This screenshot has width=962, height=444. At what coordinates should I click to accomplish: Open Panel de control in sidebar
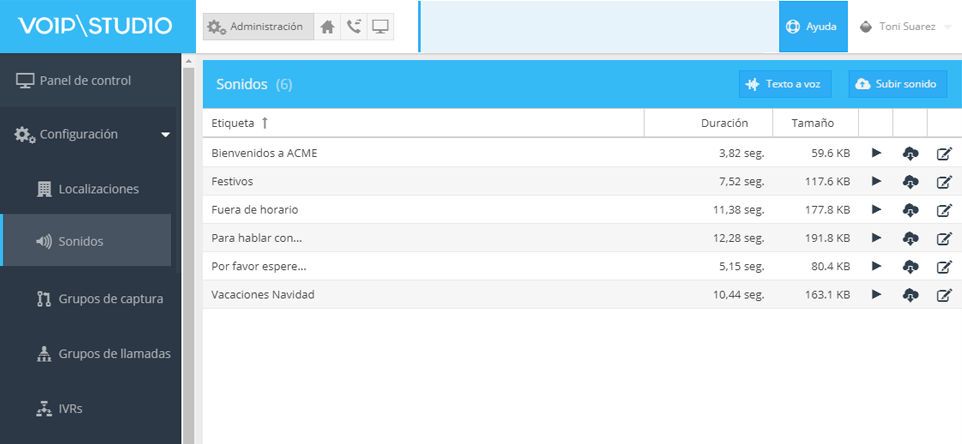[85, 80]
